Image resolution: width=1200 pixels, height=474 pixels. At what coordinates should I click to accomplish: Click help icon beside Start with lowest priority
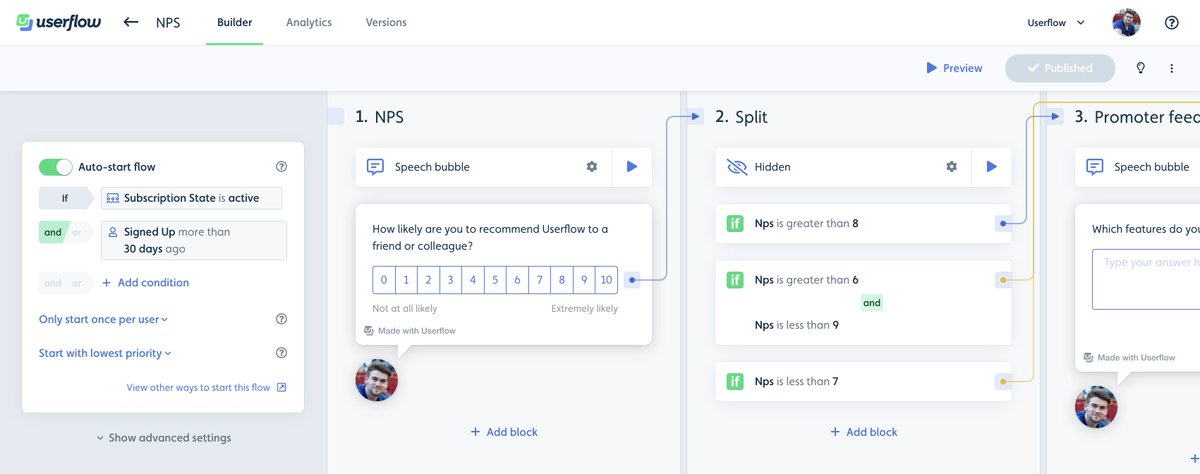pos(281,353)
